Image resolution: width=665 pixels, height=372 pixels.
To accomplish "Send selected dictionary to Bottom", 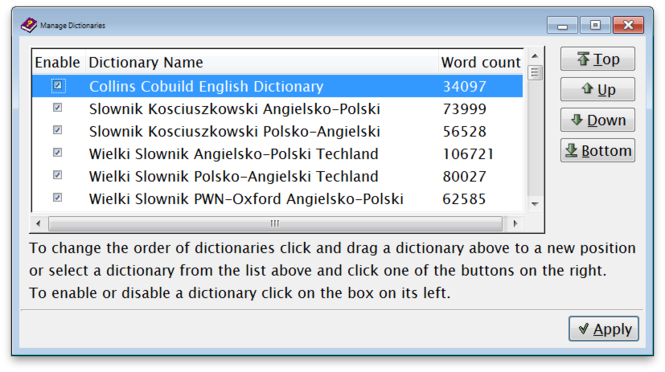I will click(597, 151).
